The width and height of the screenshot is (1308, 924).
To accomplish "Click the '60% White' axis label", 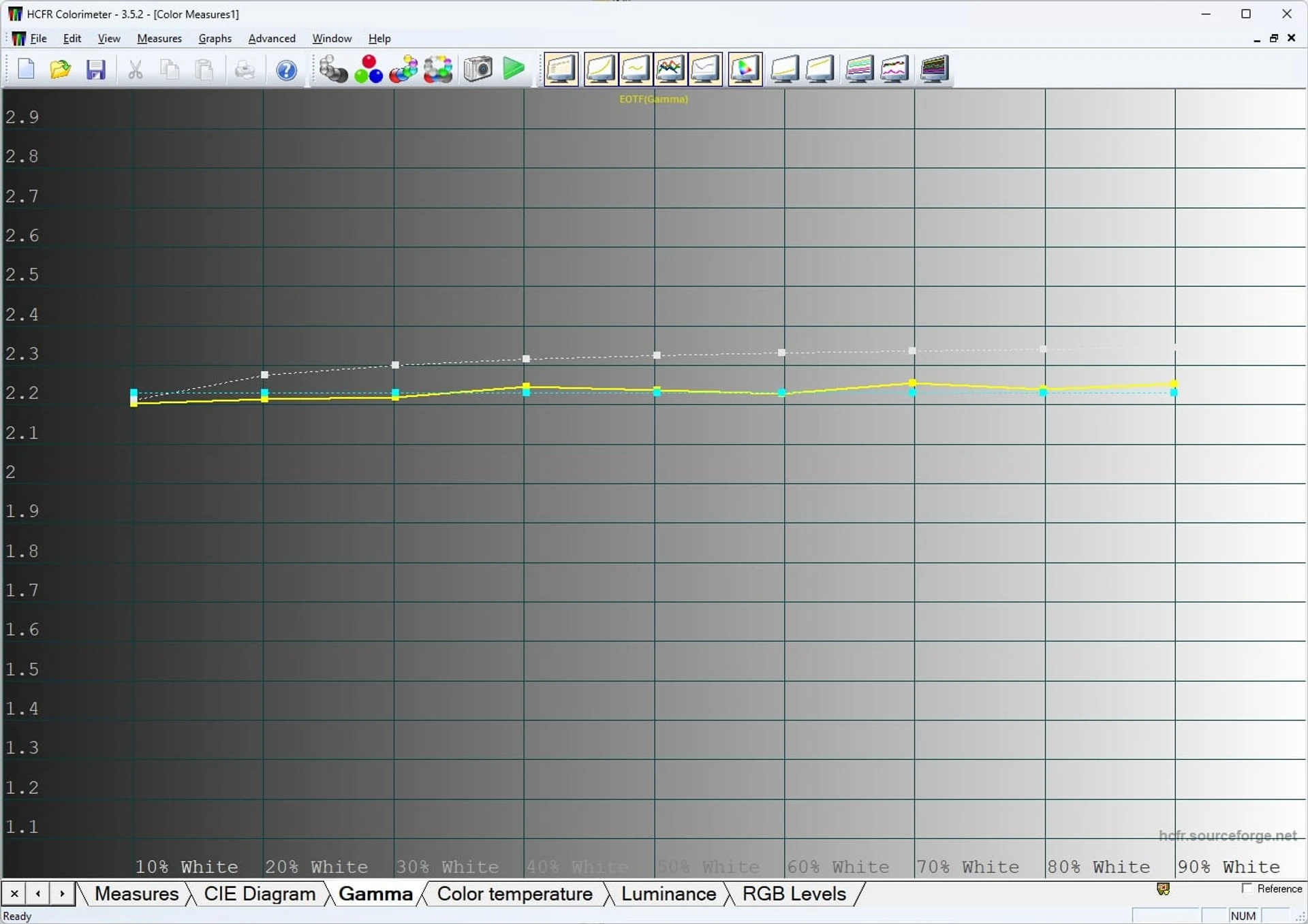I will [838, 866].
